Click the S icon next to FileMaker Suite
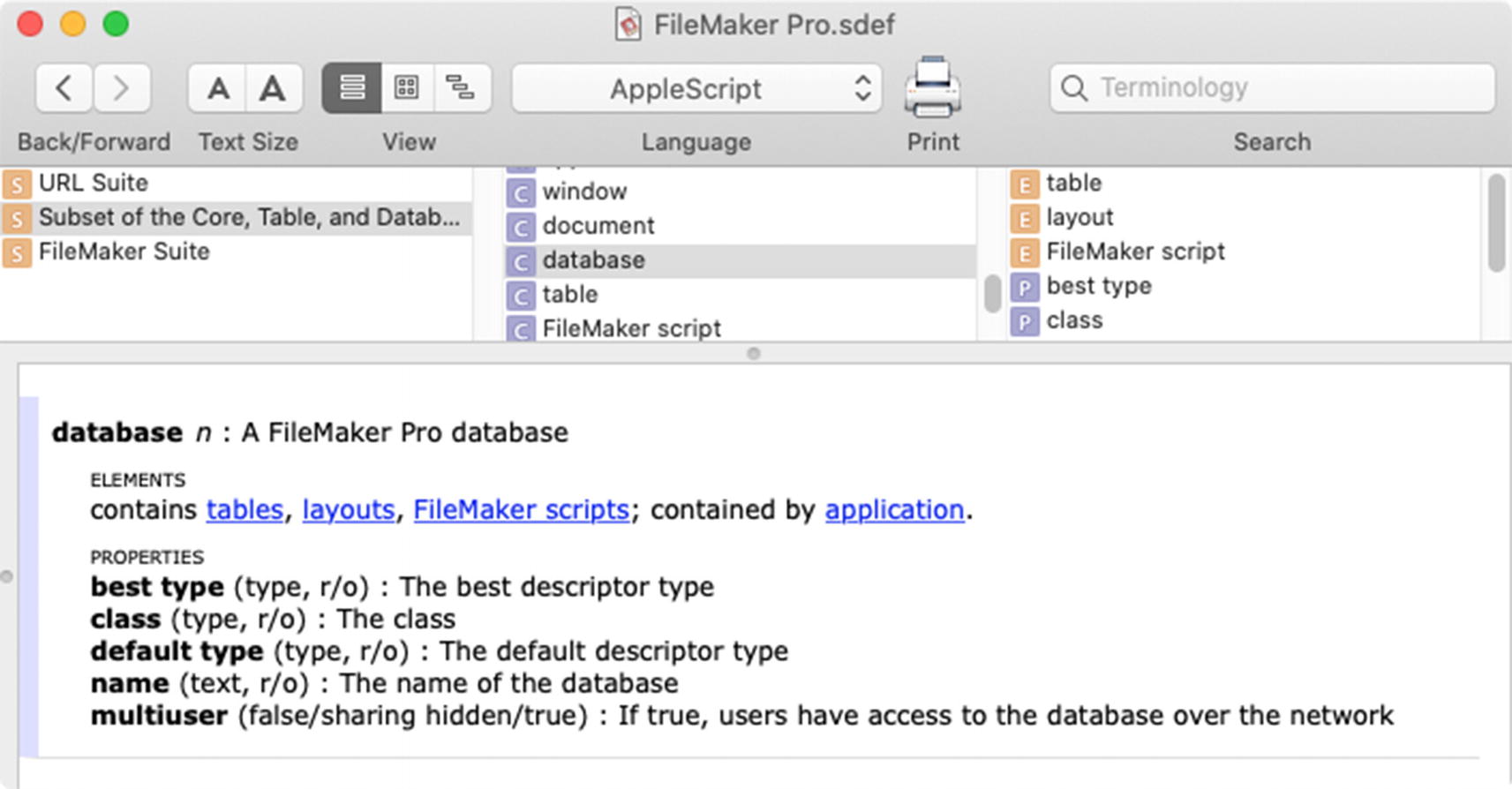1512x789 pixels. pos(17,253)
